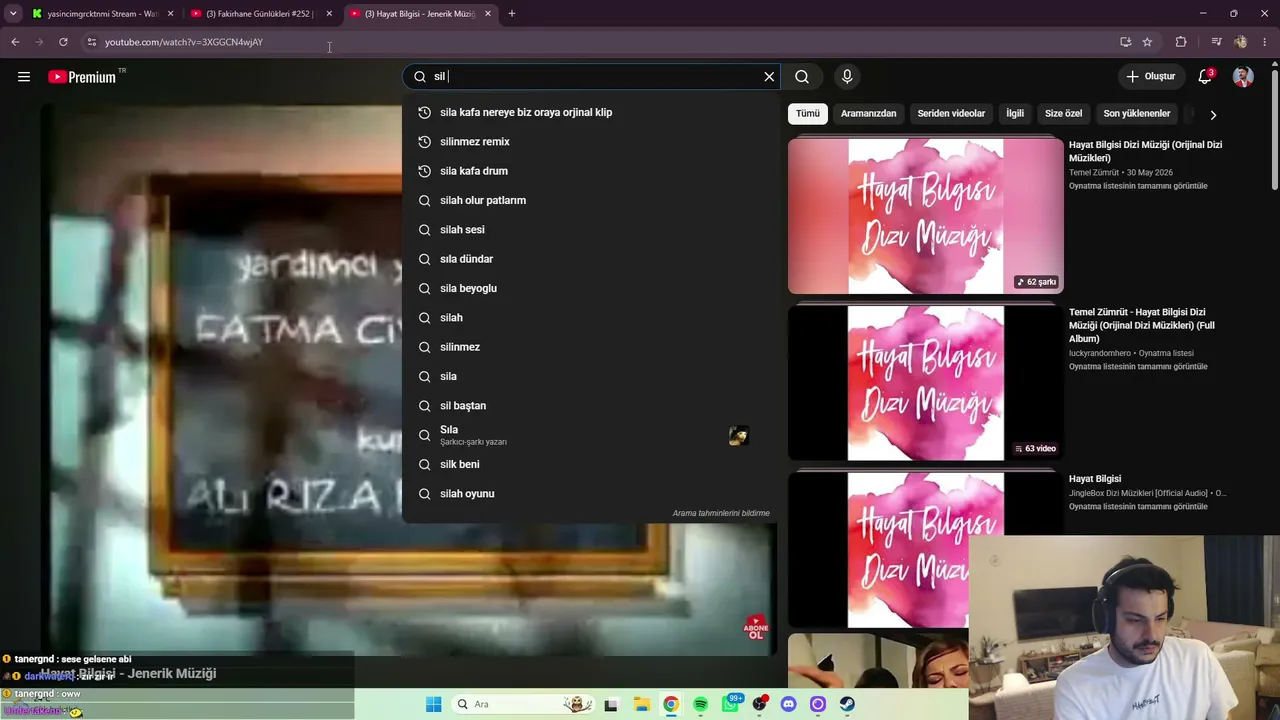Open the Chrome three-dot menu
The width and height of the screenshot is (1280, 720).
pyautogui.click(x=1265, y=42)
